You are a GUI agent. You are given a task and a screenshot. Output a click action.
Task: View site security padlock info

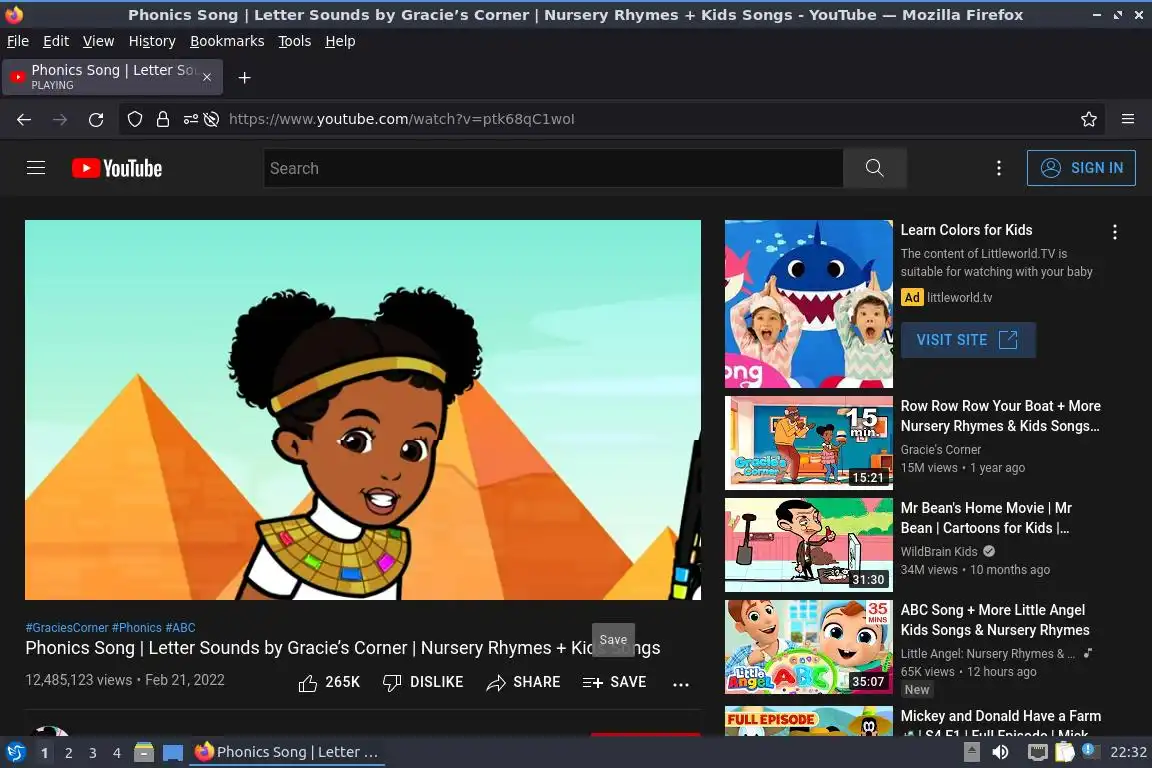pyautogui.click(x=163, y=119)
